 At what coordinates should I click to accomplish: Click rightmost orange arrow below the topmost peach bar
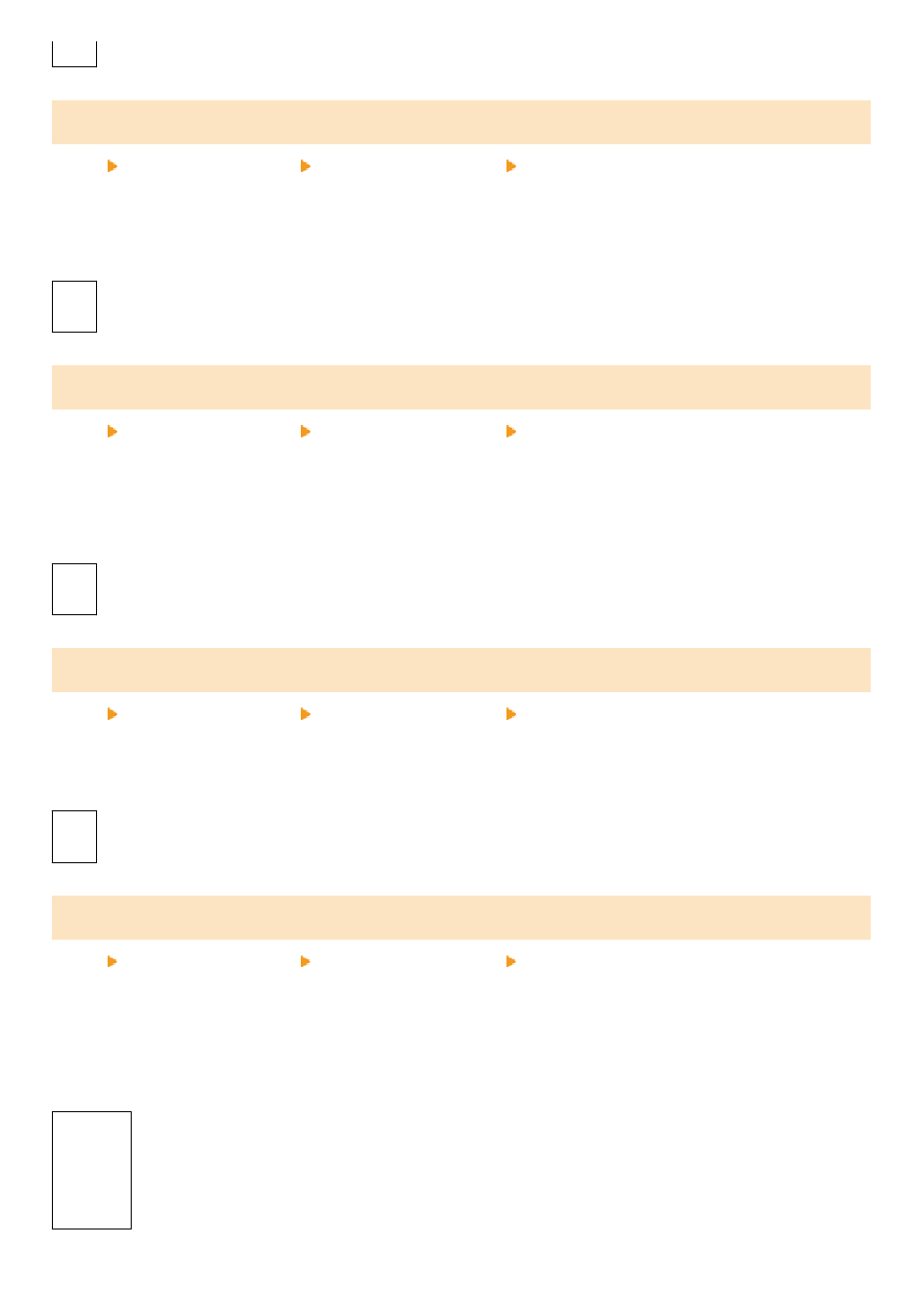click(x=511, y=166)
